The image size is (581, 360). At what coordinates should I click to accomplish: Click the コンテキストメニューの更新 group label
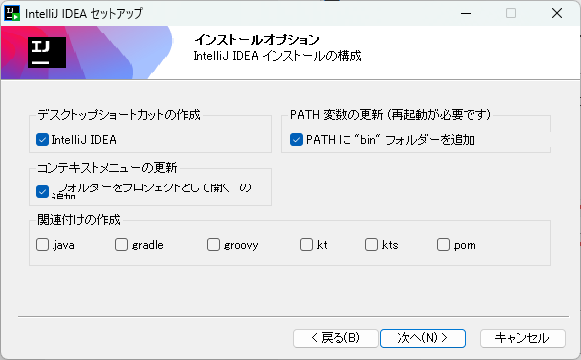(107, 167)
